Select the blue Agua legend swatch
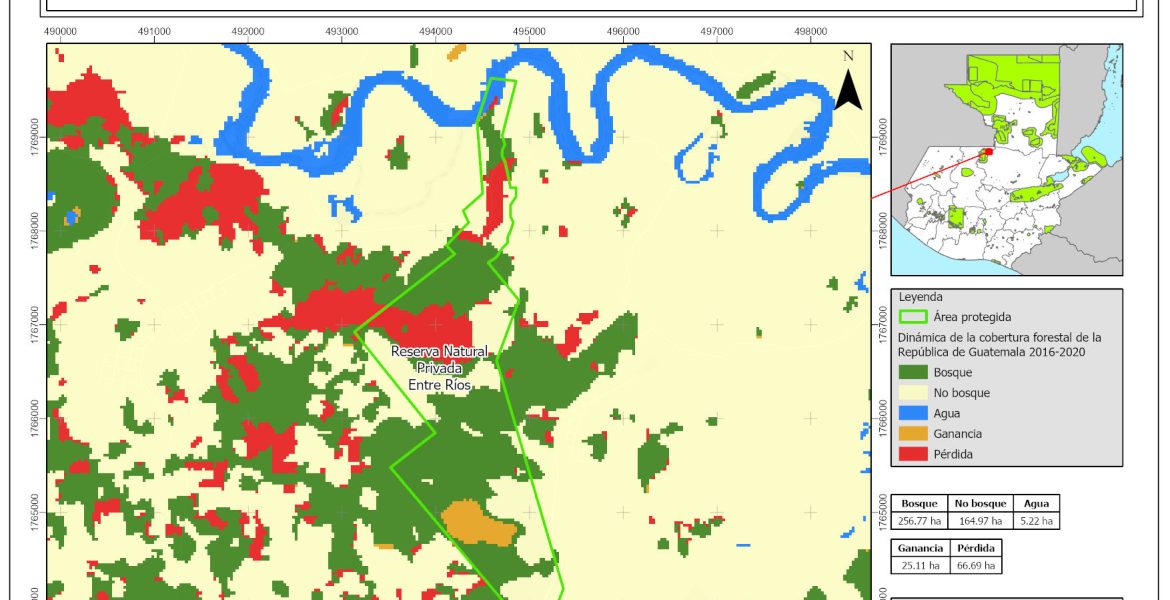 912,413
